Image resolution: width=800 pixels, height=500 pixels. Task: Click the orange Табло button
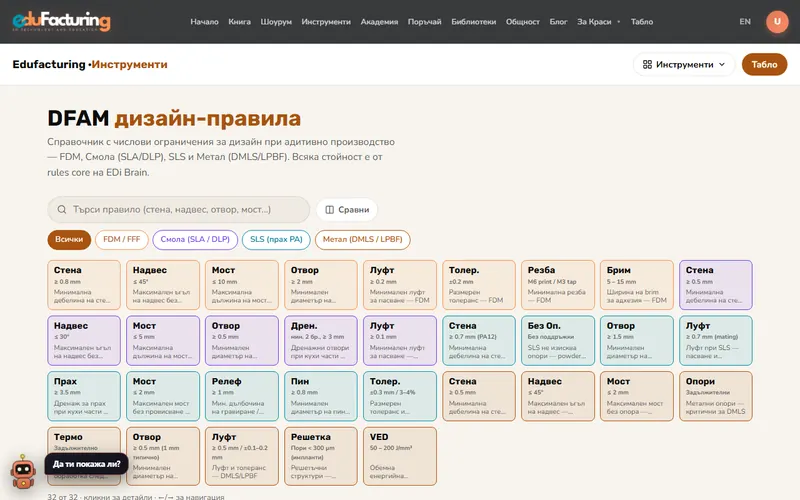click(x=764, y=64)
